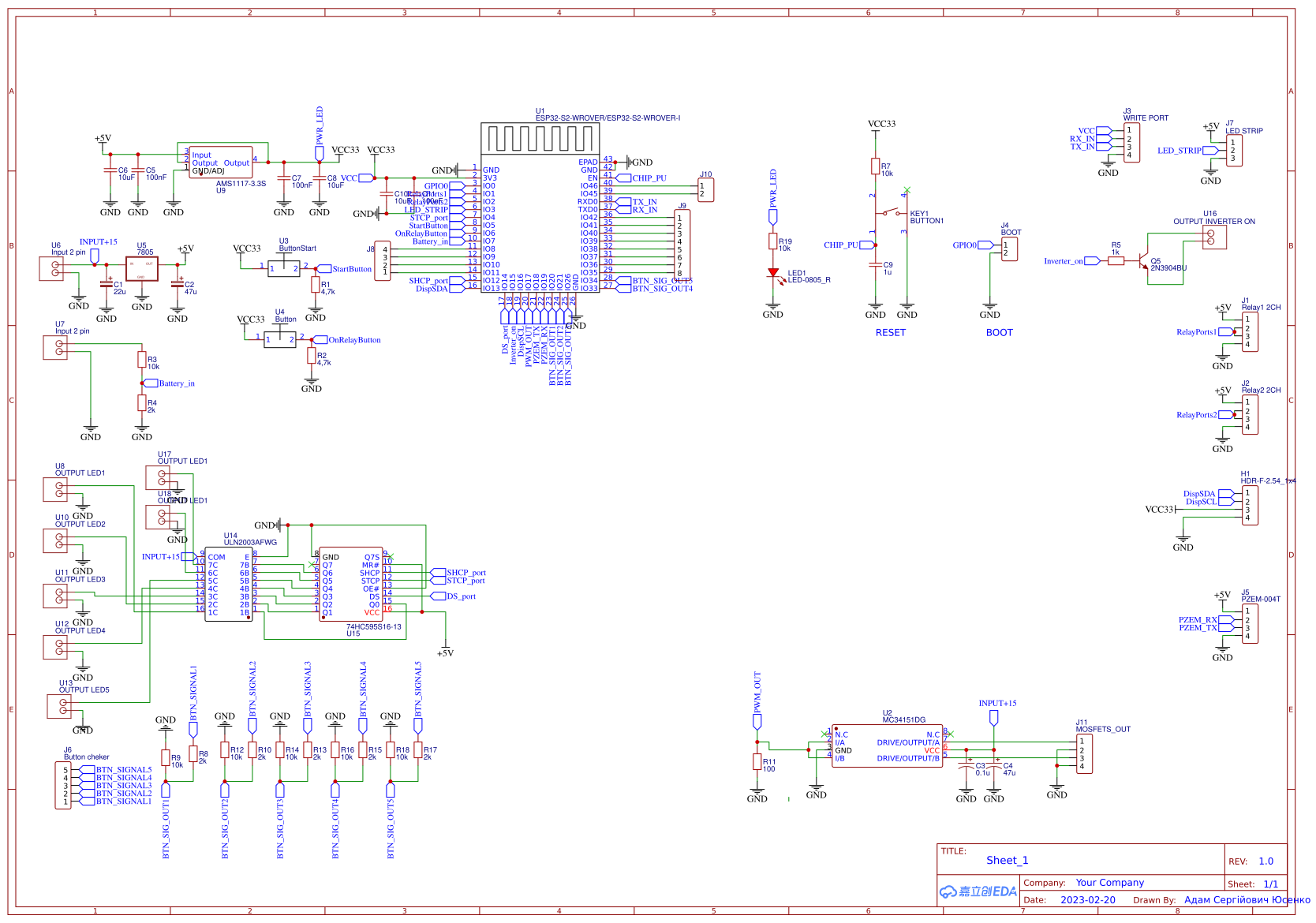Select the red LED1 symbol near R19
This screenshot has height=923, width=1316.
pos(775,271)
